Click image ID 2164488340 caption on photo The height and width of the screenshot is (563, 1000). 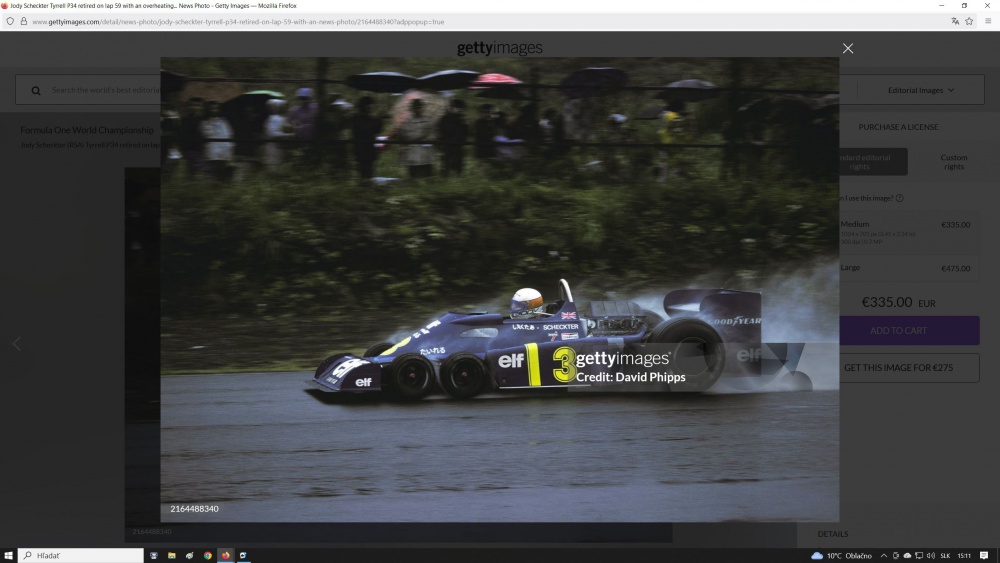195,509
